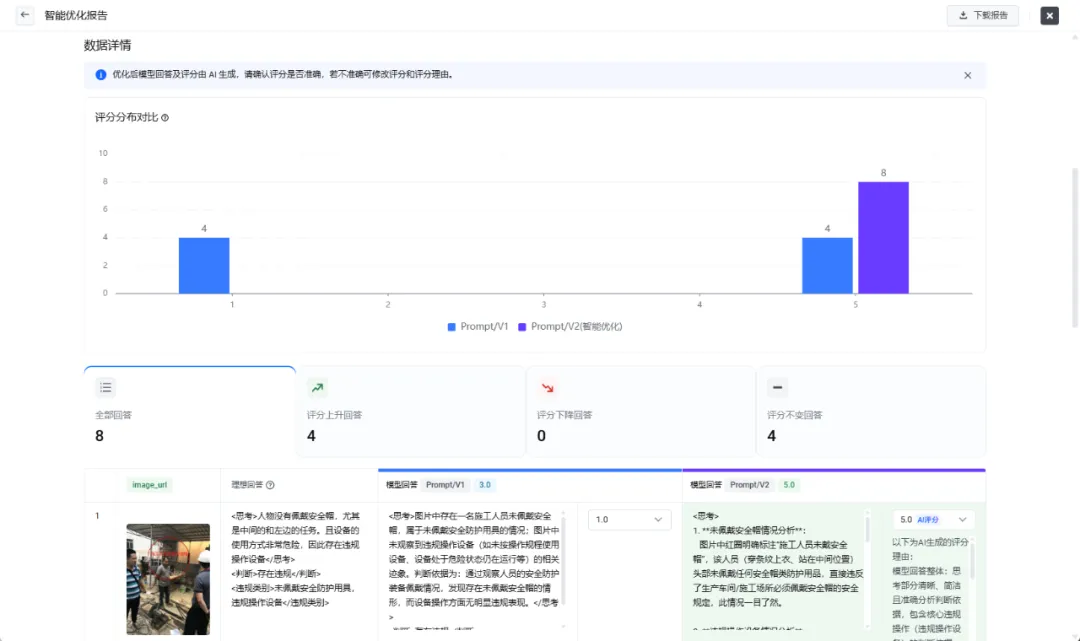This screenshot has width=1080, height=641.
Task: Click the image_url column tag
Action: [150, 485]
